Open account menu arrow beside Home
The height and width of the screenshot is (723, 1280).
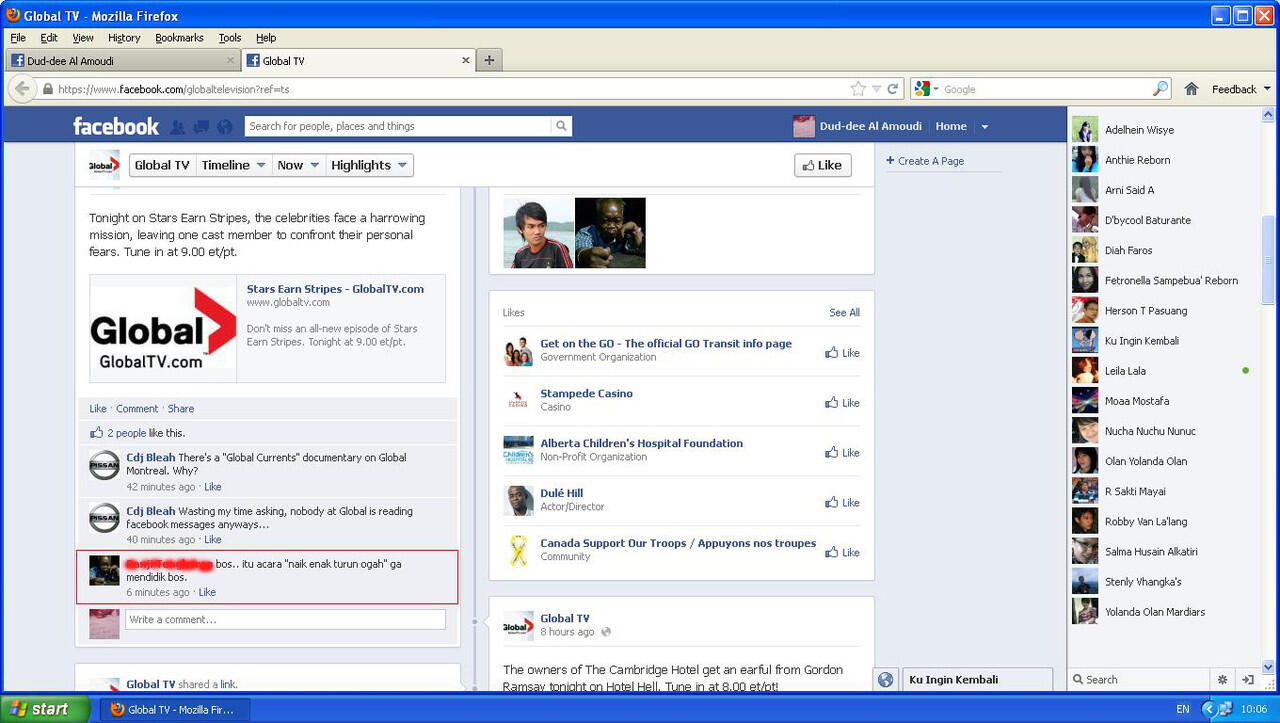tap(984, 127)
